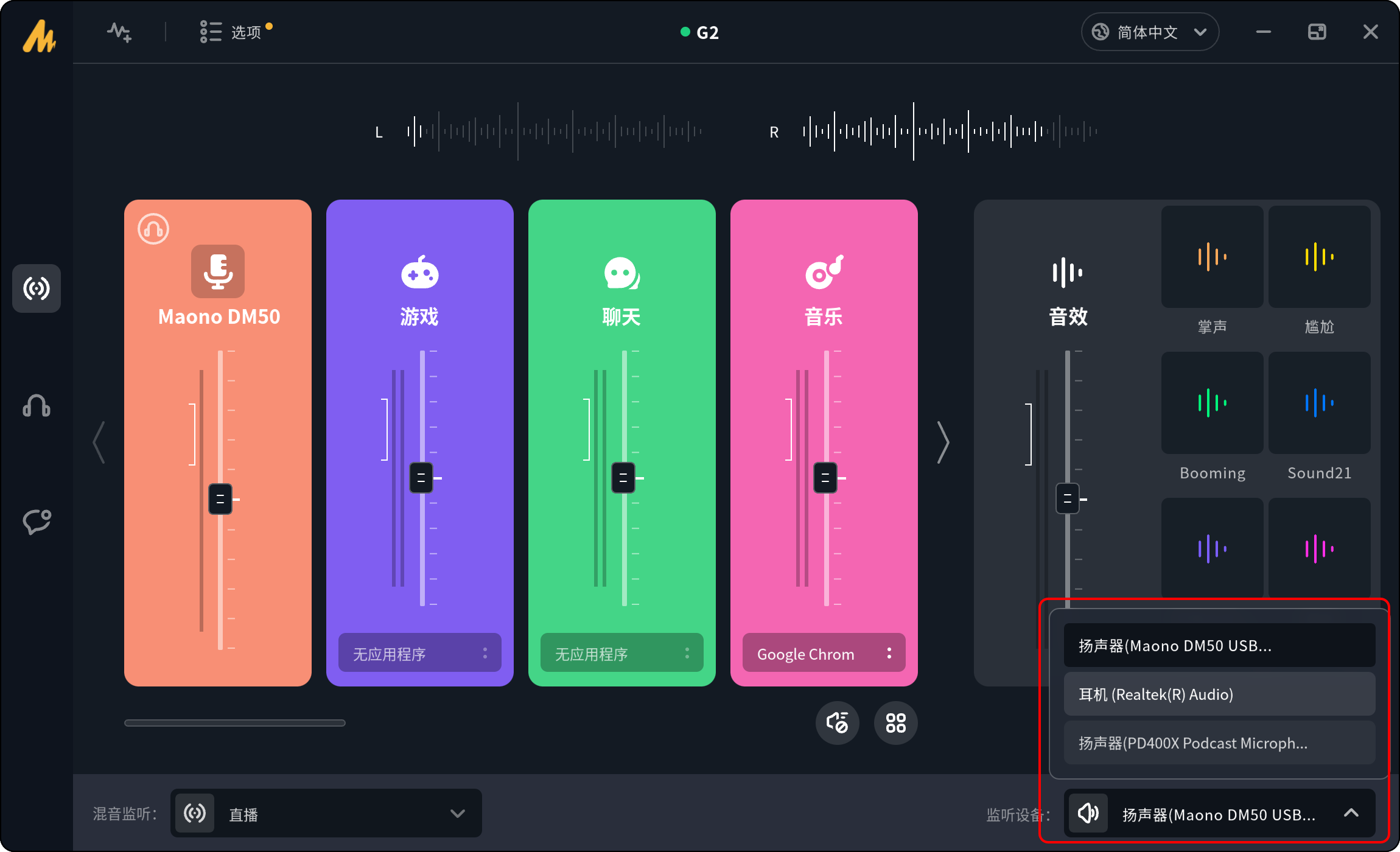Image resolution: width=1400 pixels, height=852 pixels.
Task: Open the chat bubble sidebar icon
Action: [x=37, y=522]
